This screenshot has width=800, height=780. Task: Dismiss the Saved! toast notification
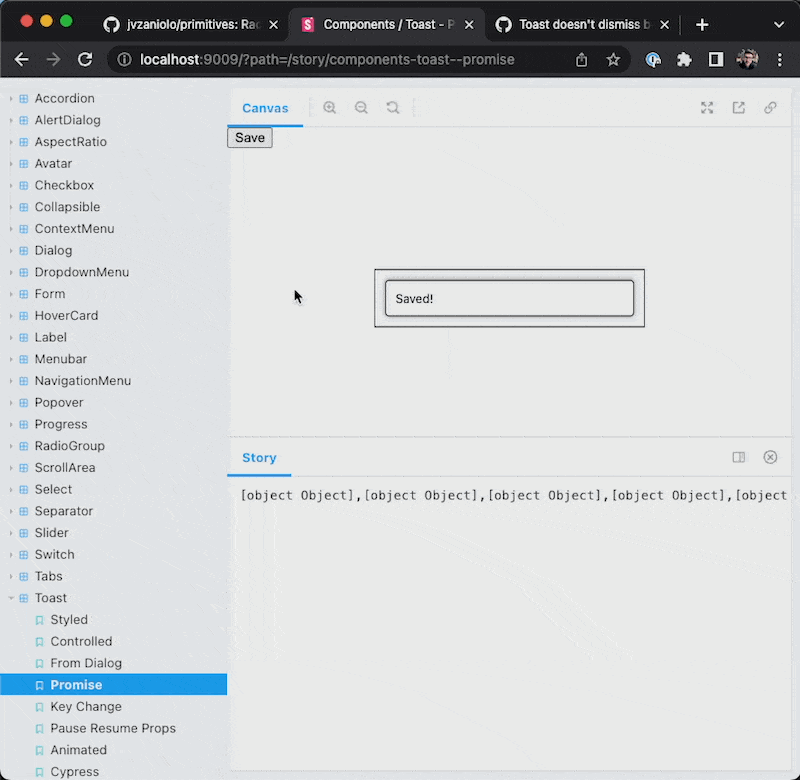[509, 297]
